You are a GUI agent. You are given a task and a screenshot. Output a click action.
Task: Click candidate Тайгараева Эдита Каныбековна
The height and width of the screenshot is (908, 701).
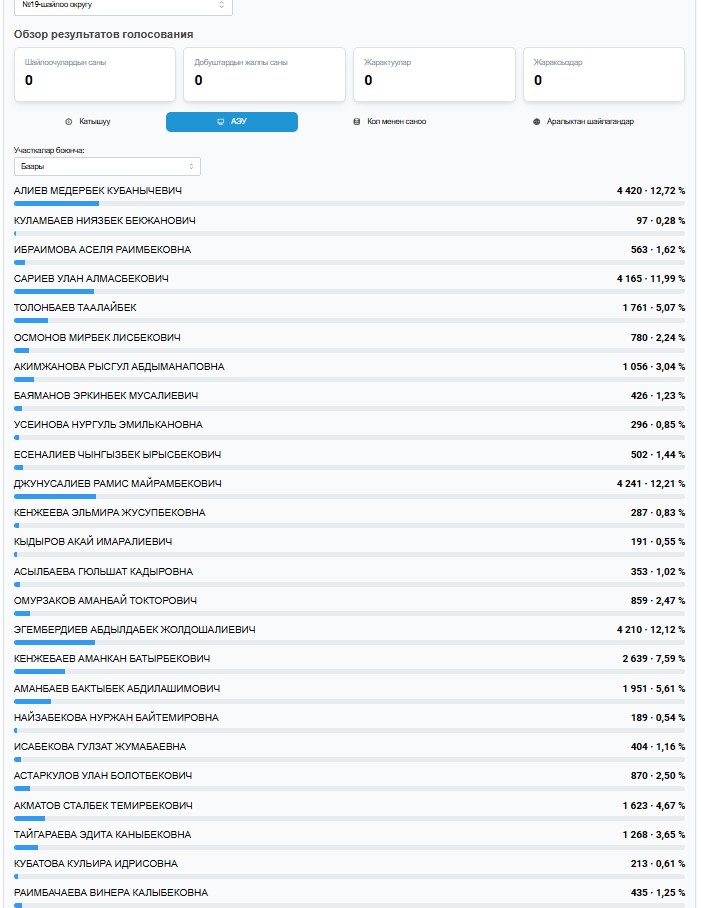(103, 835)
